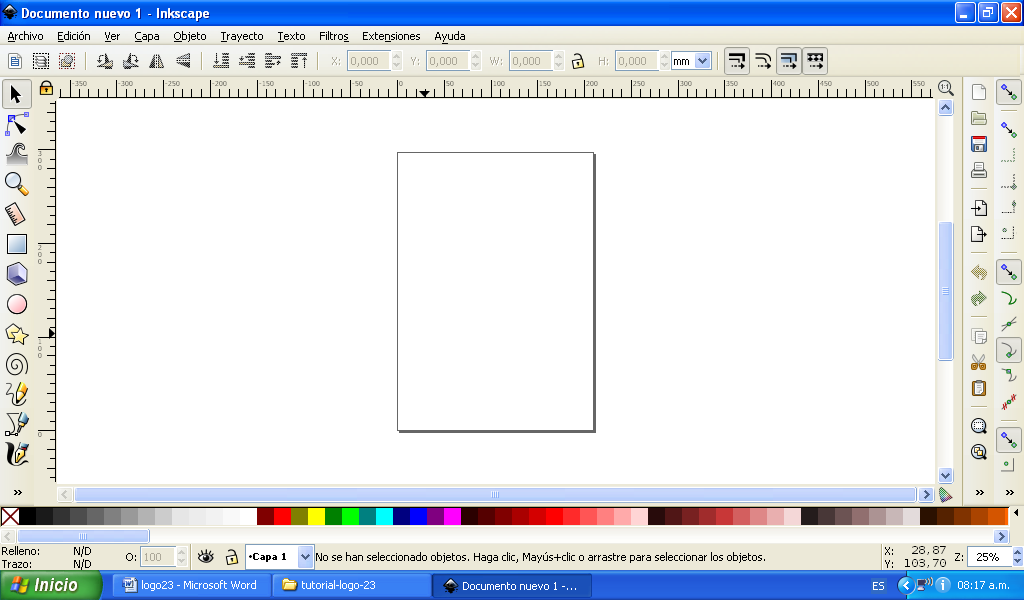Toggle scale rounded corners in rectangles
The width and height of the screenshot is (1024, 600).
click(763, 61)
